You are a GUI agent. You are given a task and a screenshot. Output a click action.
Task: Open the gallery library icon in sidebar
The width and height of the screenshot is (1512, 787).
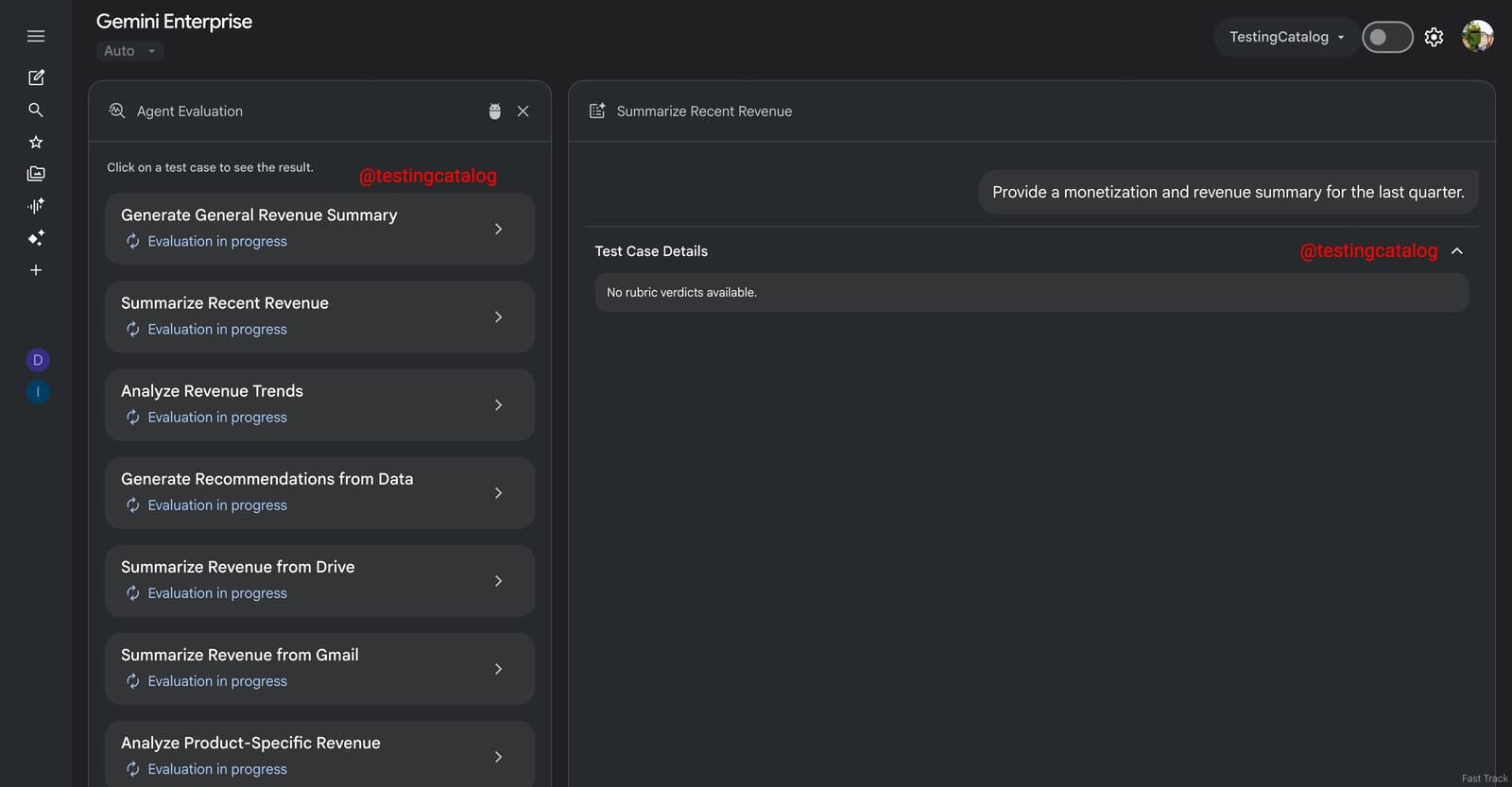point(36,174)
